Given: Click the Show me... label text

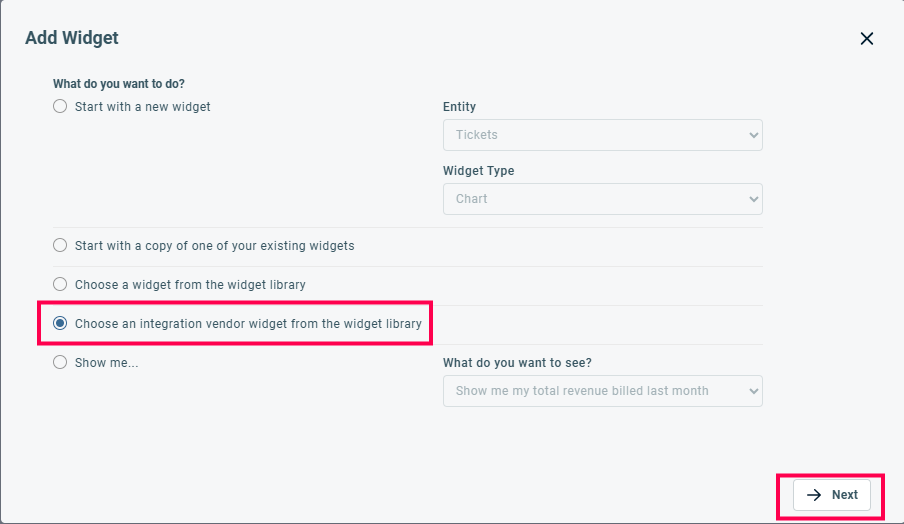Looking at the screenshot, I should (106, 363).
